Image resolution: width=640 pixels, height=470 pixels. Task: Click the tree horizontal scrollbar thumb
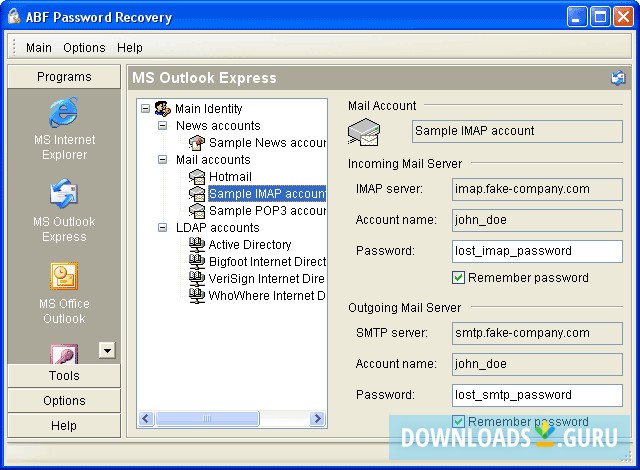click(207, 418)
